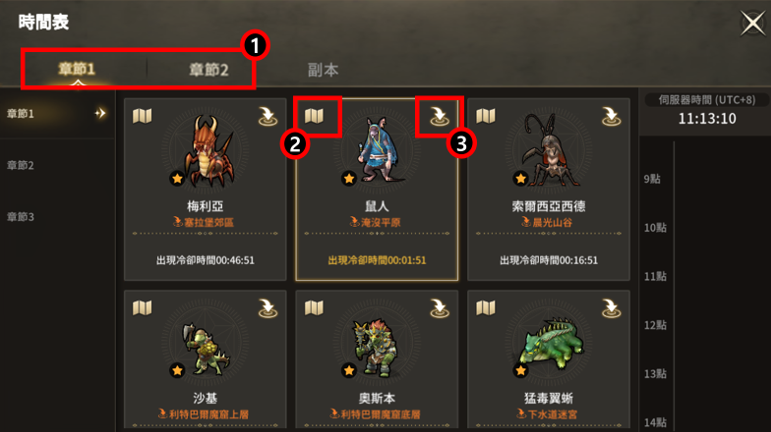The height and width of the screenshot is (432, 771).
Task: Switch to the 副本 tab
Action: click(x=323, y=70)
